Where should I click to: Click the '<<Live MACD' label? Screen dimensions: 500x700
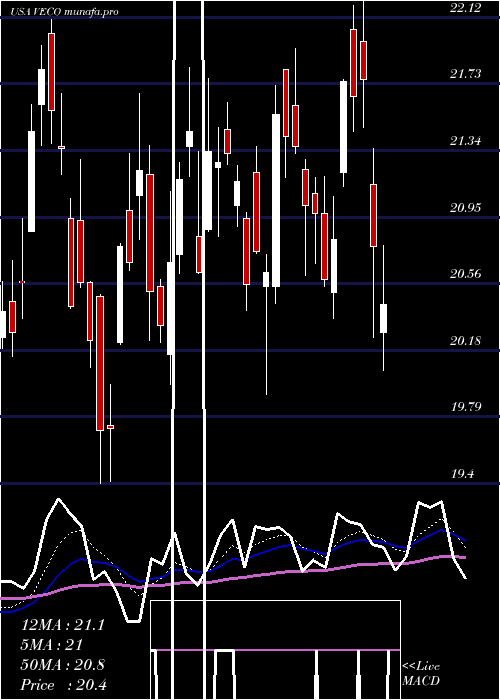click(421, 674)
